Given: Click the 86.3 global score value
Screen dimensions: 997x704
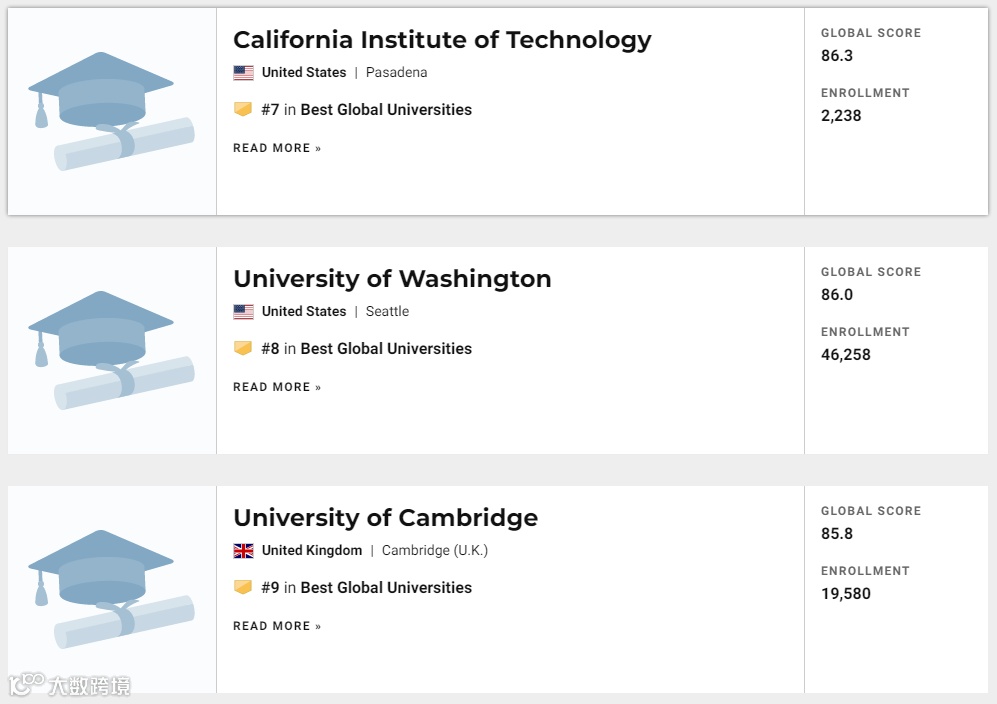Looking at the screenshot, I should click(x=837, y=56).
